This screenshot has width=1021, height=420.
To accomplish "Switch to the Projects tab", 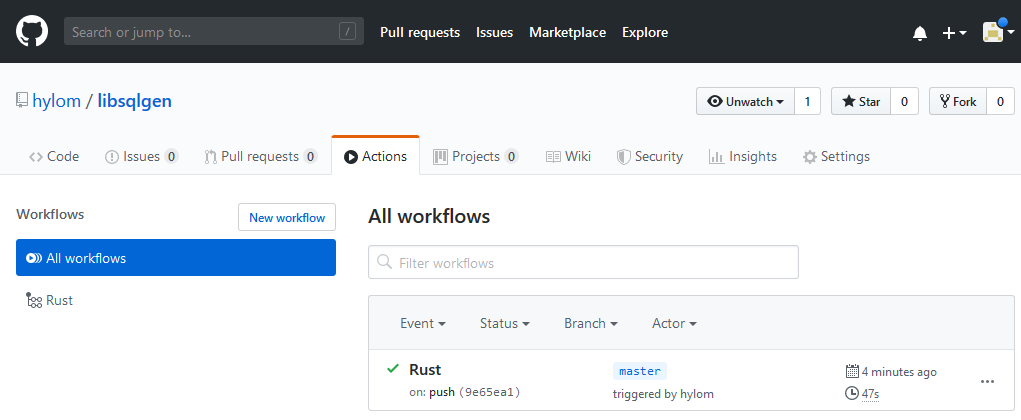I will coord(475,156).
